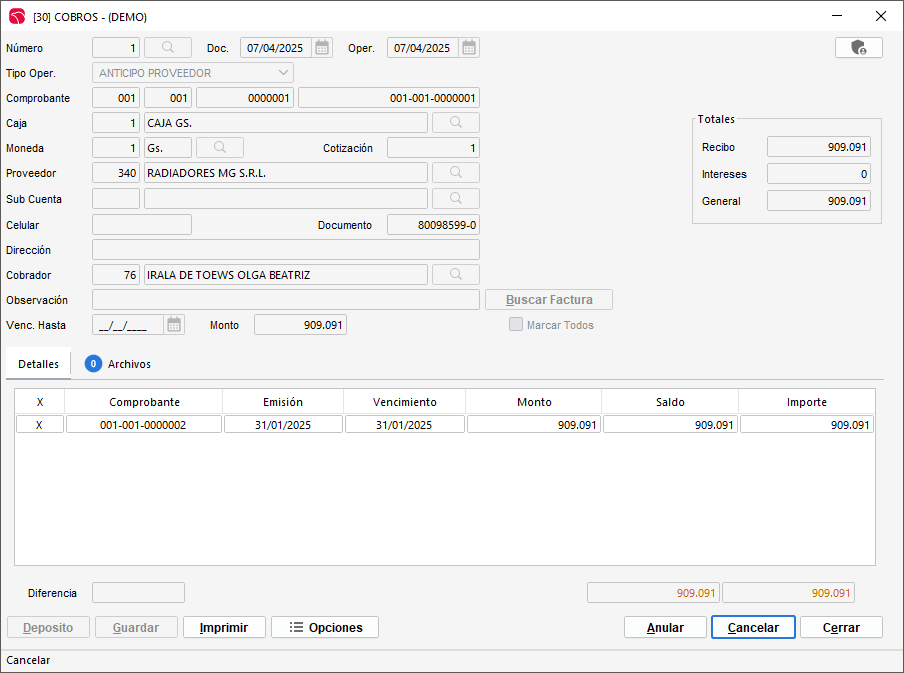Open the Venc. Hasta calendar icon

click(x=174, y=325)
